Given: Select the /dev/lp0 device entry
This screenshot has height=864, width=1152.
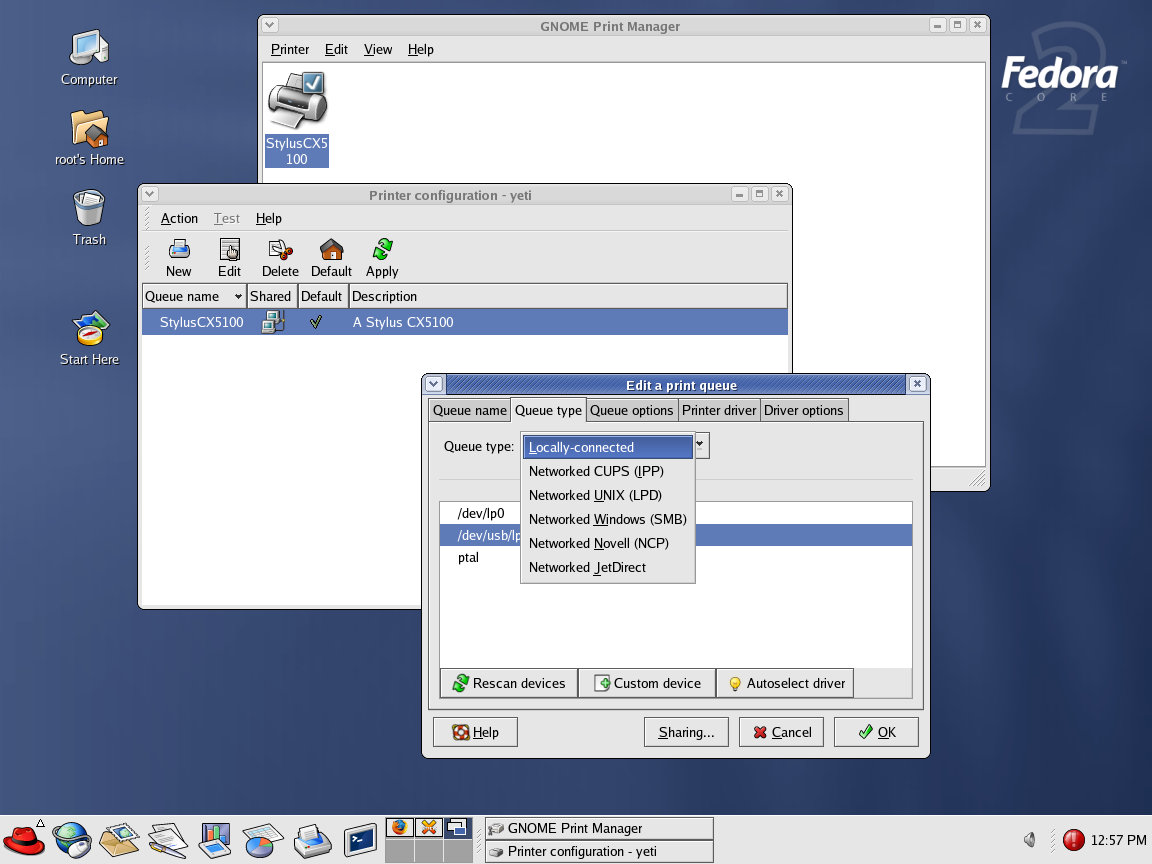Looking at the screenshot, I should tap(474, 513).
